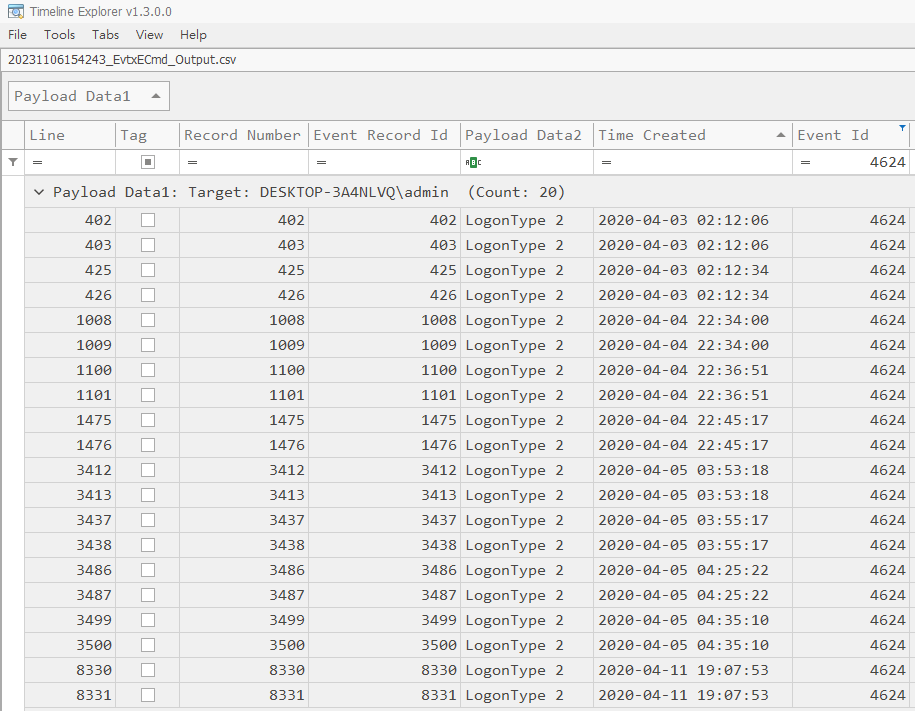915x711 pixels.
Task: Click the equals operator icon under Line column
Action: 37,162
